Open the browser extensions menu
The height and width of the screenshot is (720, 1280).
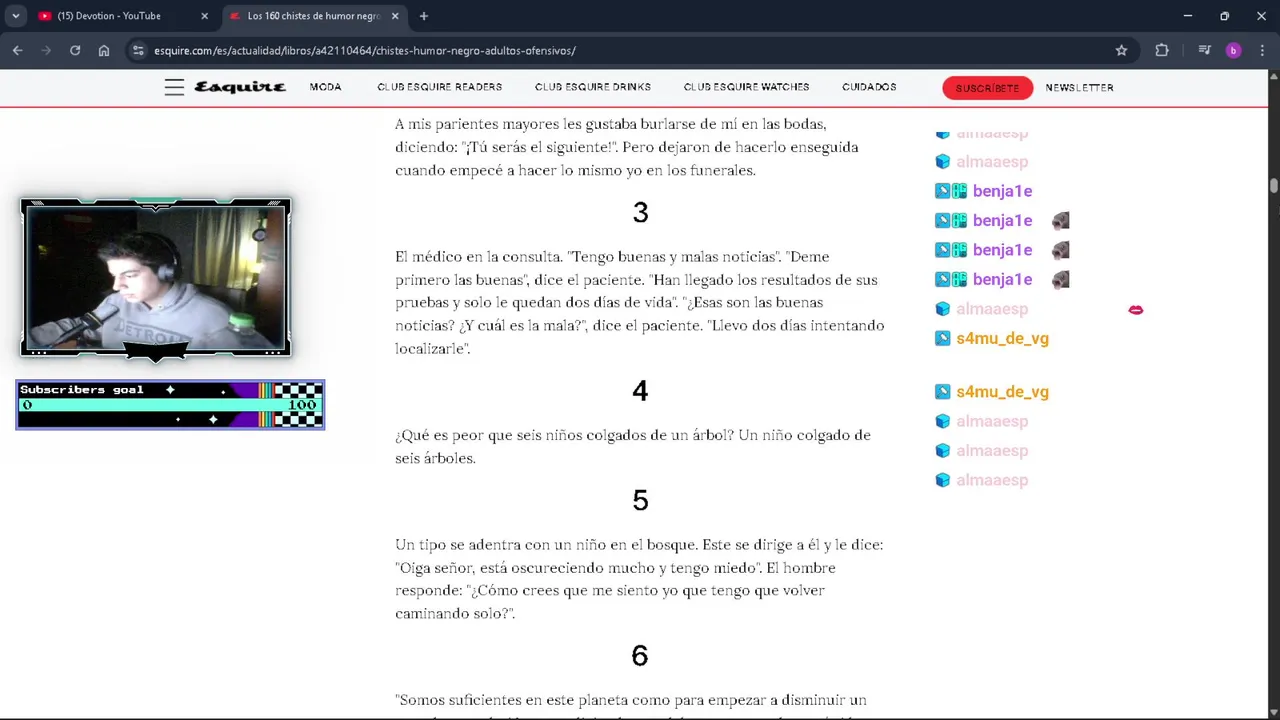(1162, 50)
